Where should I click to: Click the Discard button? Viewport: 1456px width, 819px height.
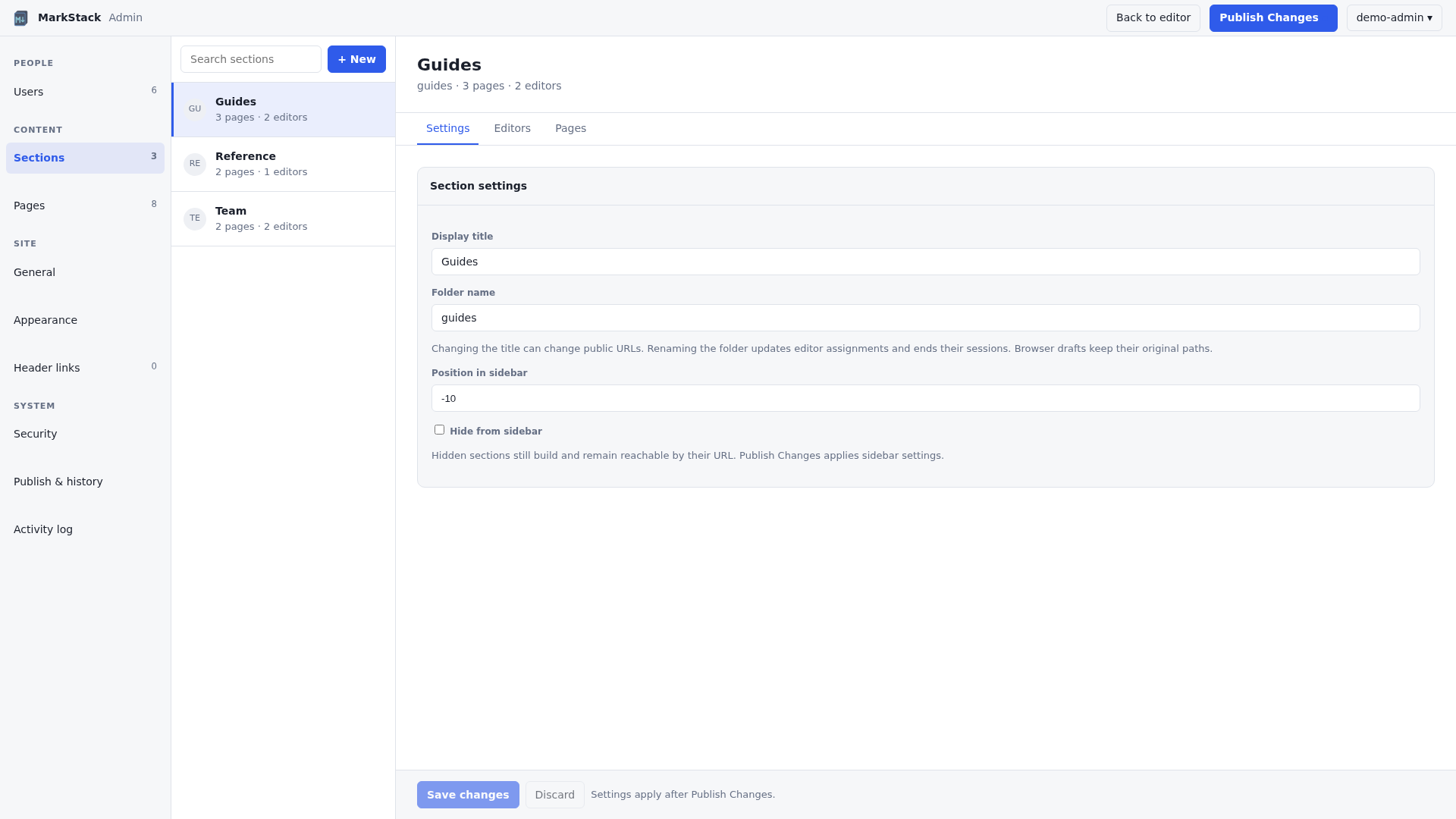click(x=554, y=795)
